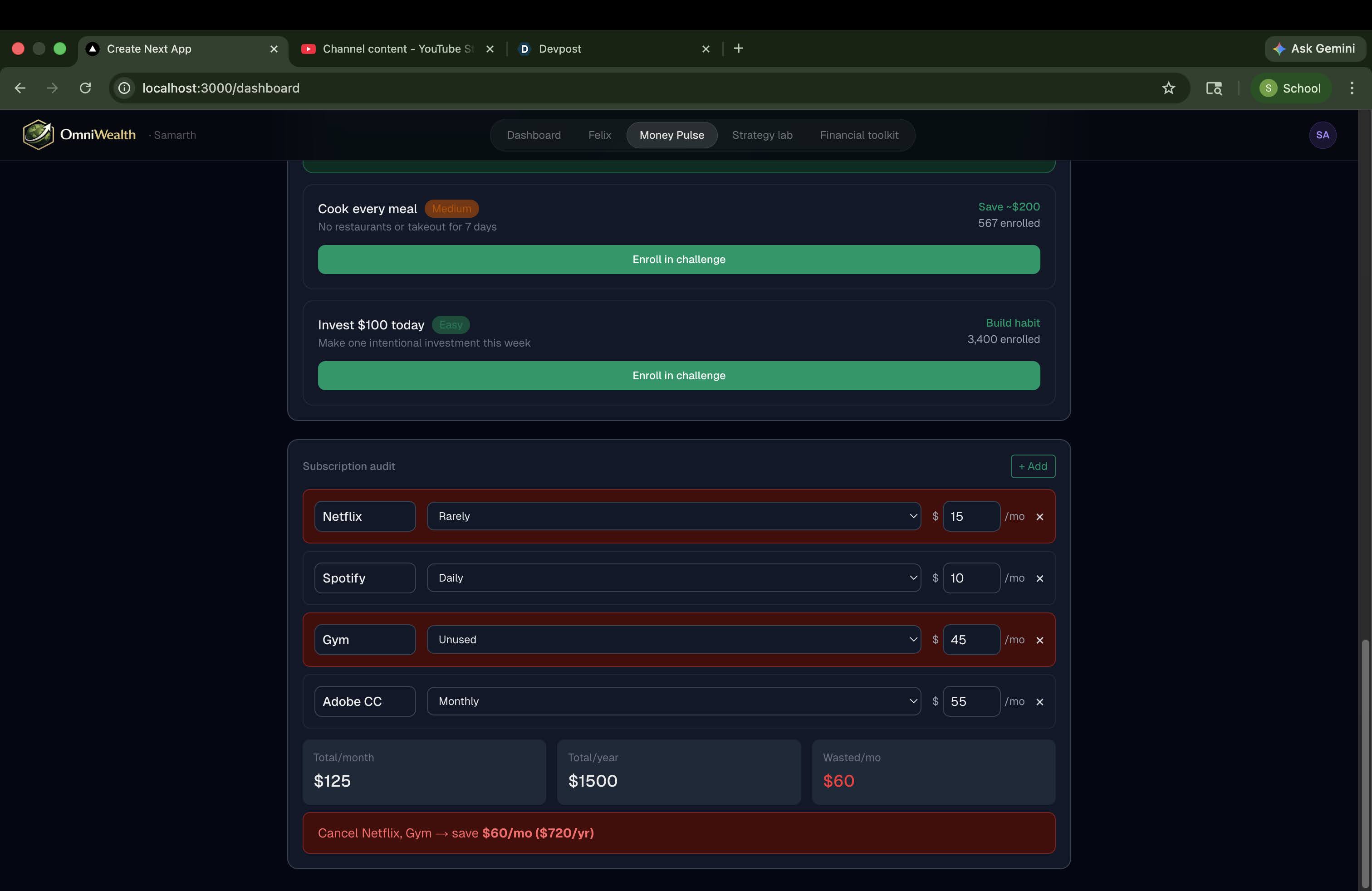Viewport: 1372px width, 891px height.
Task: Open Spotify usage frequency dropdown
Action: click(x=673, y=578)
